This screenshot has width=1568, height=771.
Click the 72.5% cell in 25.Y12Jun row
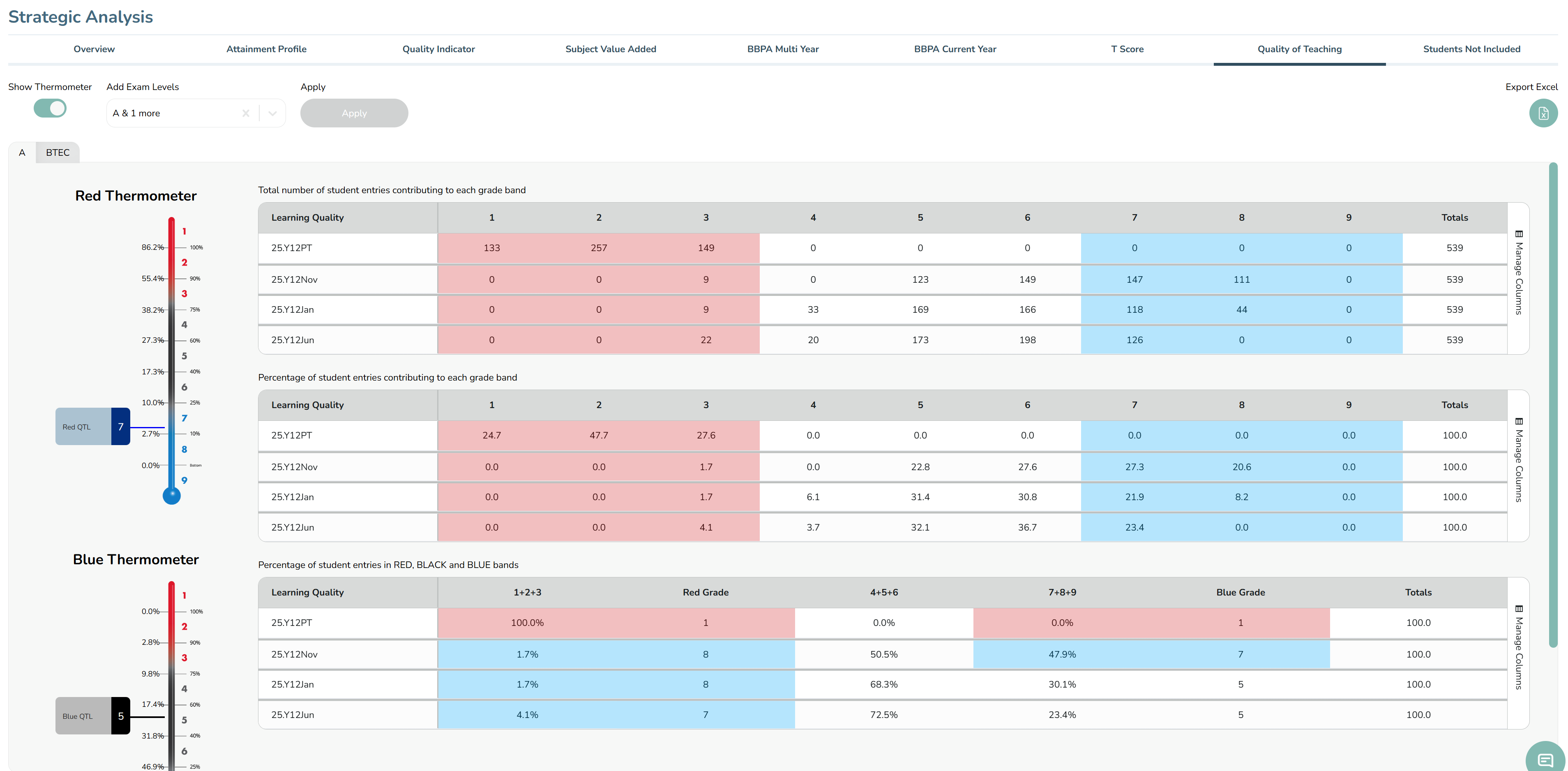[x=884, y=716]
